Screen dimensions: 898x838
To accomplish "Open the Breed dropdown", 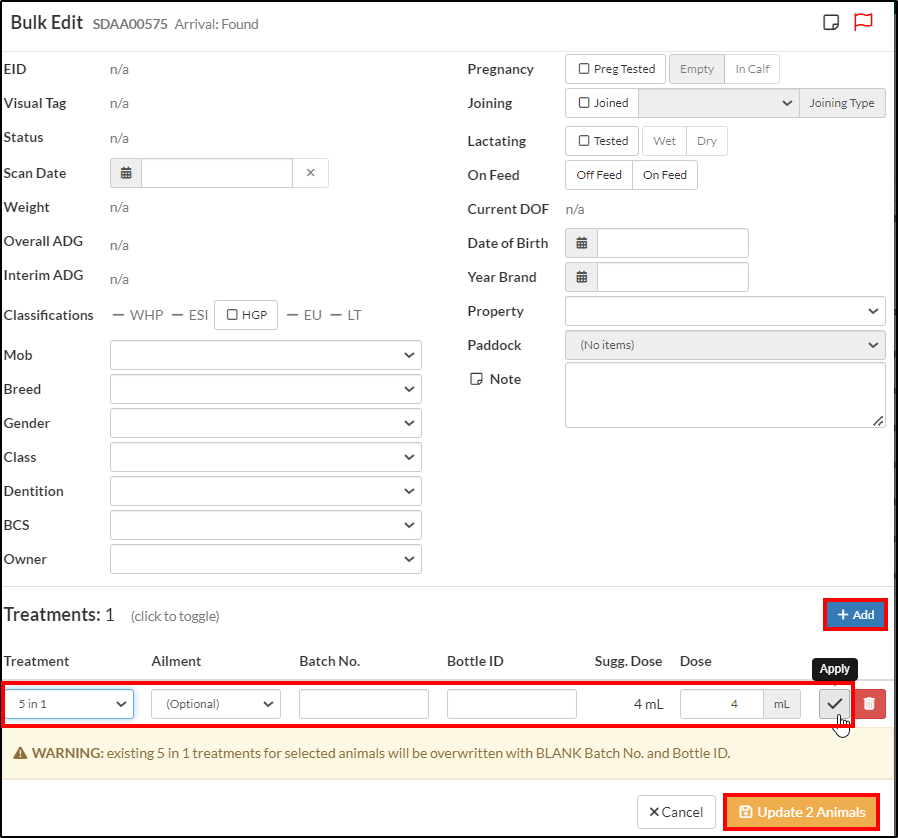I will pyautogui.click(x=265, y=388).
